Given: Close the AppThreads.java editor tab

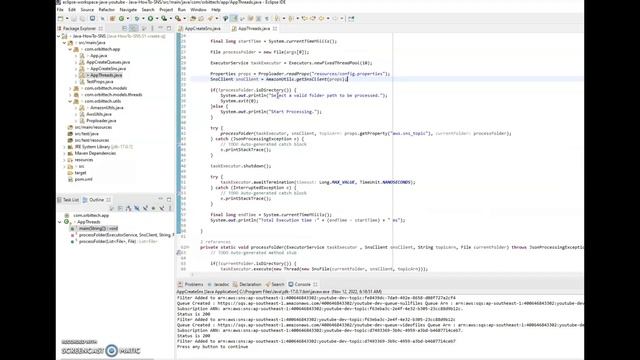Looking at the screenshot, I should click(275, 29).
